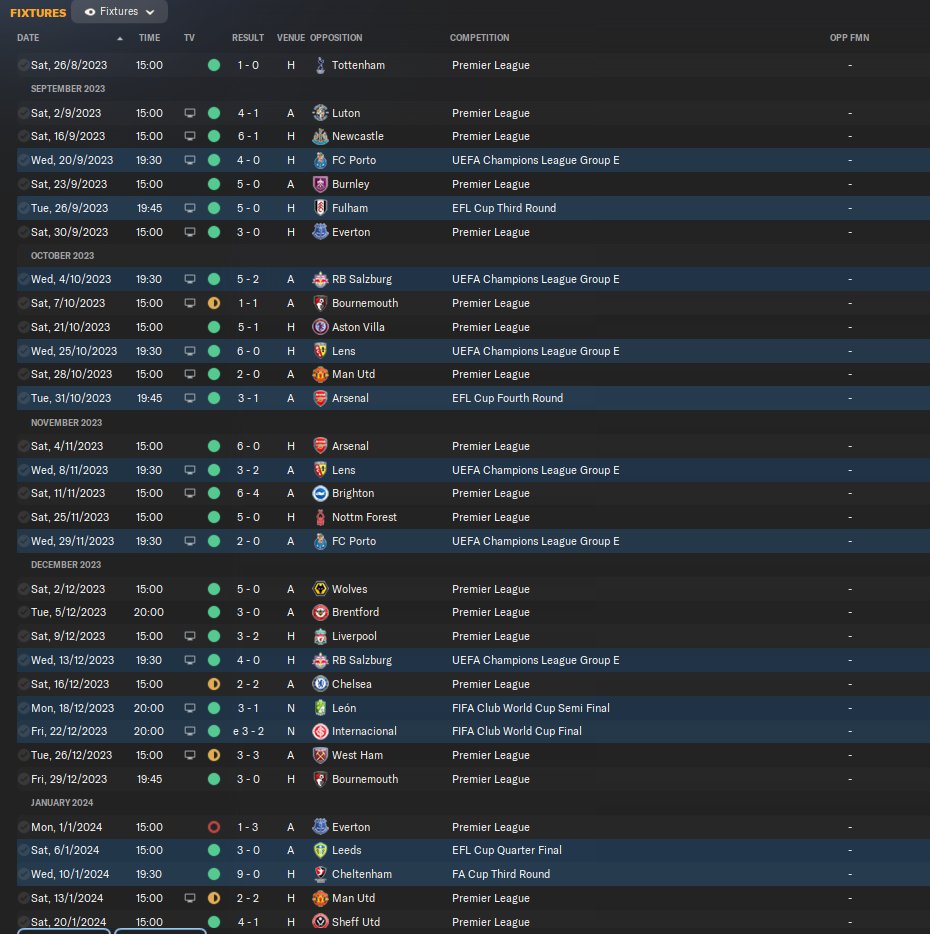Sort by the Result column header
Screen dimensions: 930x934
(248, 38)
